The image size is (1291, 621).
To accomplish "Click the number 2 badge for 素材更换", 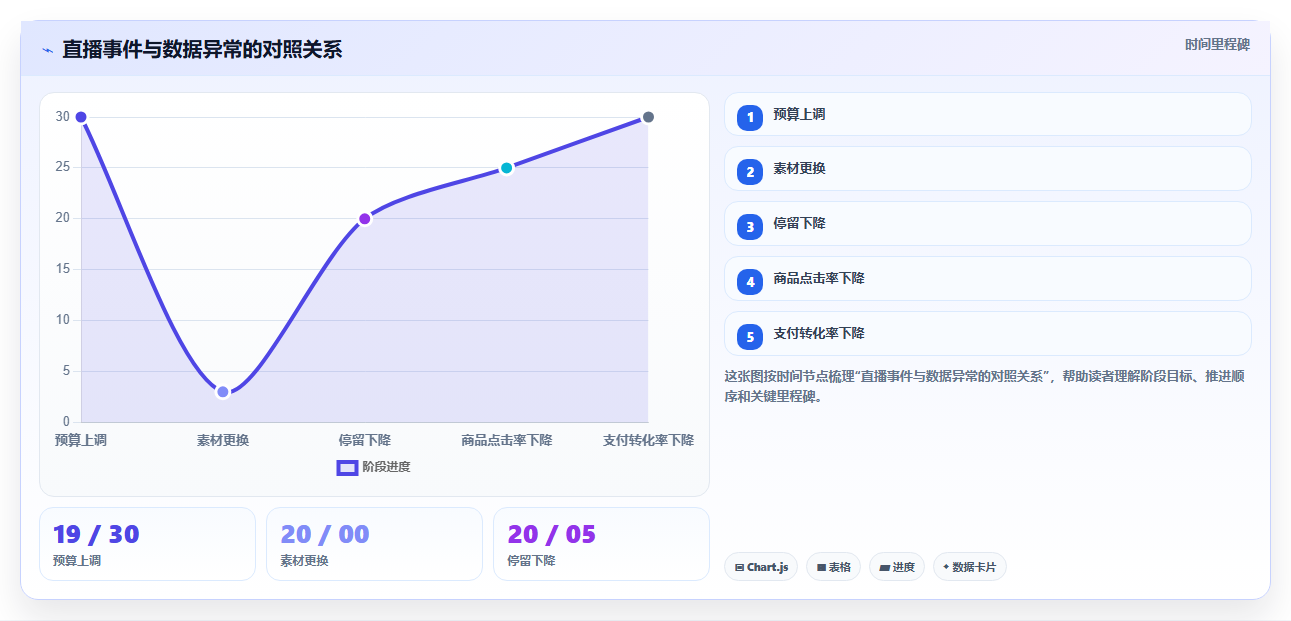I will 750,172.
